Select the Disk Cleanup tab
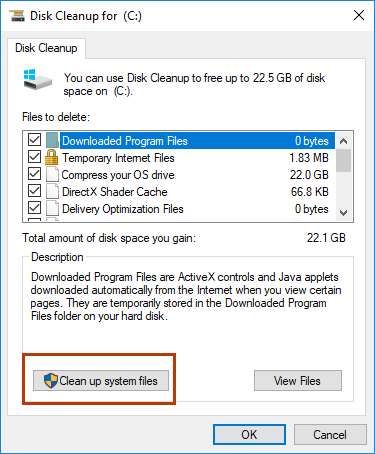 tap(46, 48)
